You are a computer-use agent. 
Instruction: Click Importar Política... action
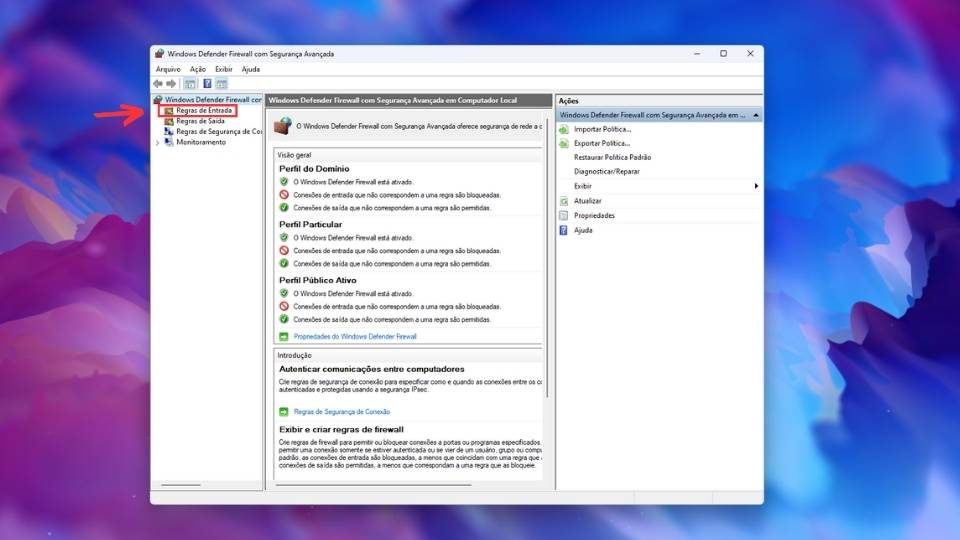pyautogui.click(x=602, y=129)
